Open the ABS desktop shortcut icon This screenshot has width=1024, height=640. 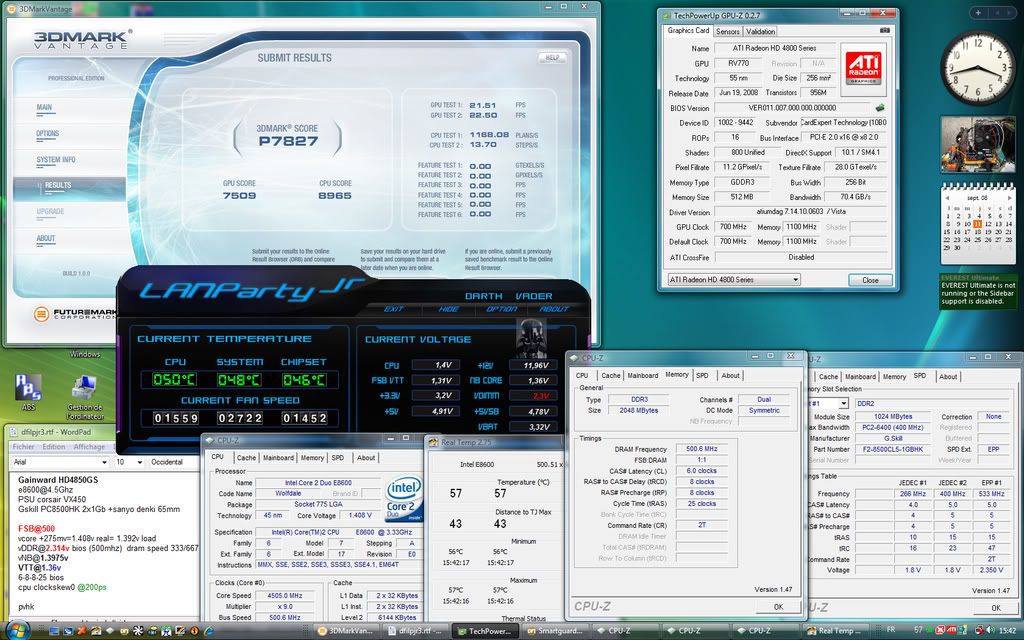(29, 388)
